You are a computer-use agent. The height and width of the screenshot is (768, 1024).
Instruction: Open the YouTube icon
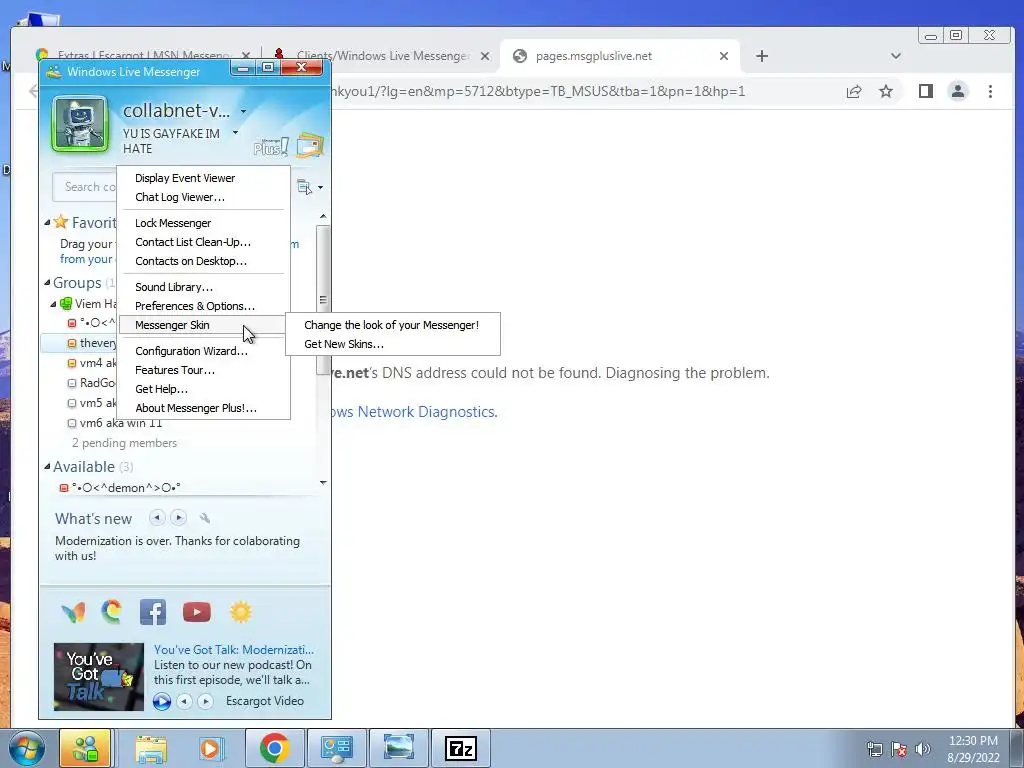coord(197,612)
